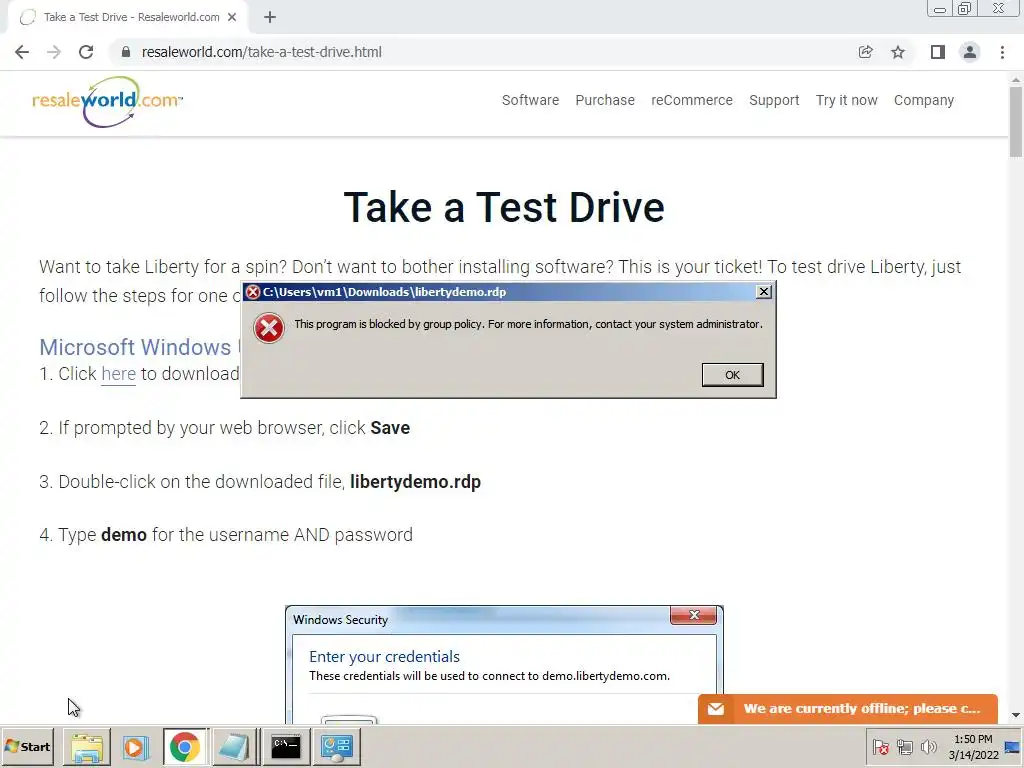The height and width of the screenshot is (768, 1024).
Task: Restore down the Chrome window
Action: point(965,9)
